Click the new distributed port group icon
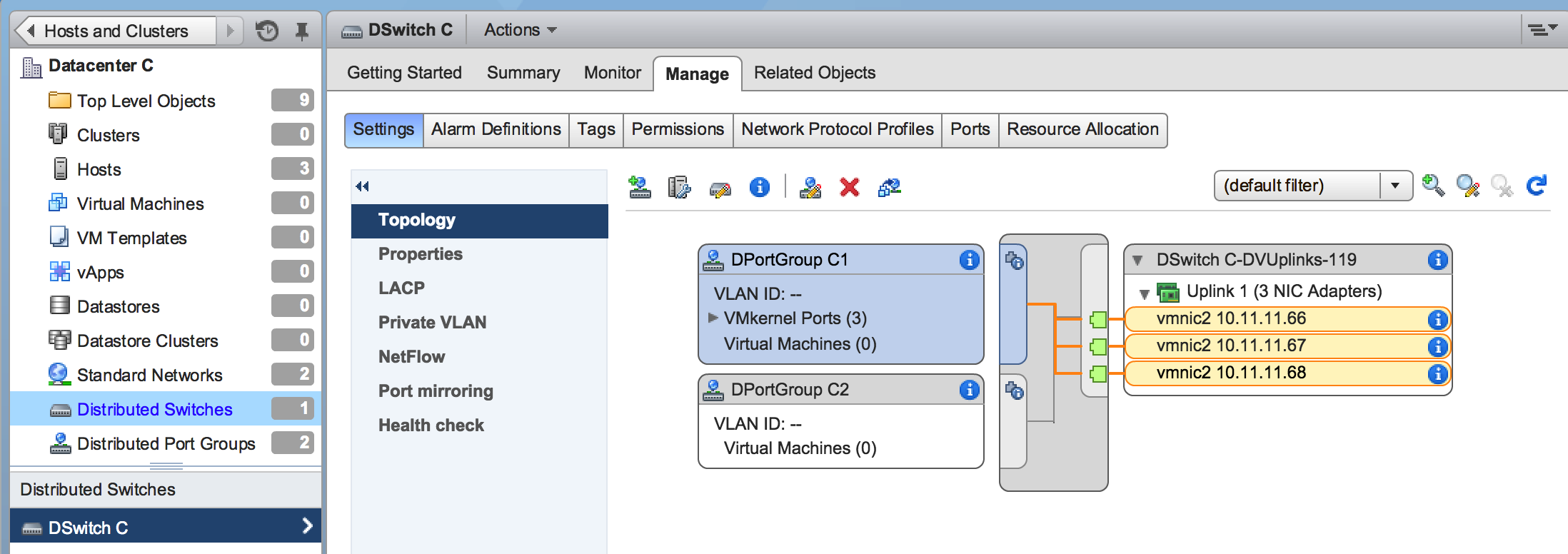1568x554 pixels. point(639,188)
